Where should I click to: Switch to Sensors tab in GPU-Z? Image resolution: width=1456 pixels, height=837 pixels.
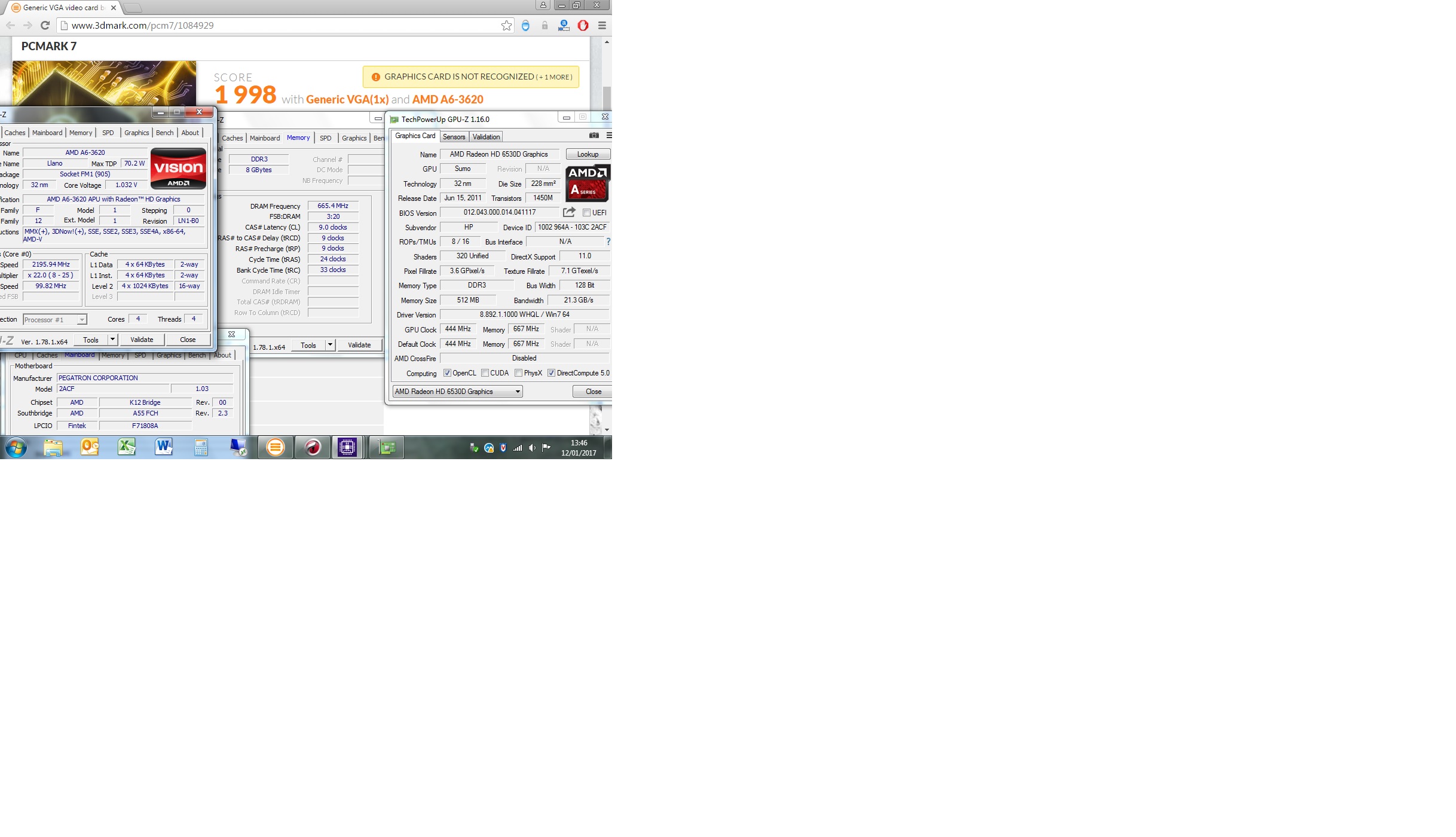click(454, 137)
